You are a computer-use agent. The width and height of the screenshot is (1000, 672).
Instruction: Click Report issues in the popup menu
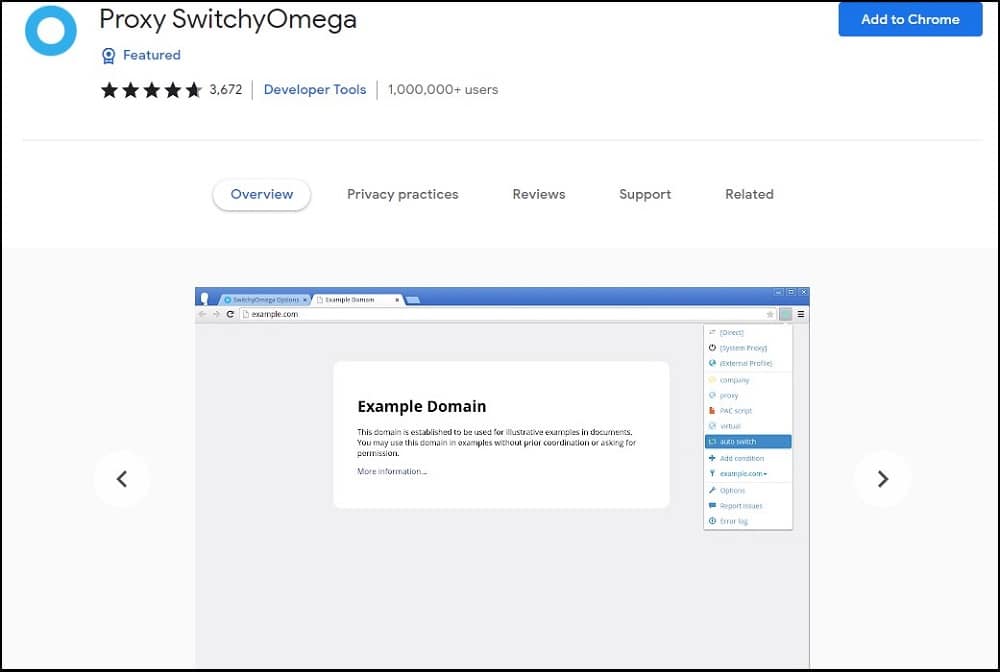(x=748, y=506)
